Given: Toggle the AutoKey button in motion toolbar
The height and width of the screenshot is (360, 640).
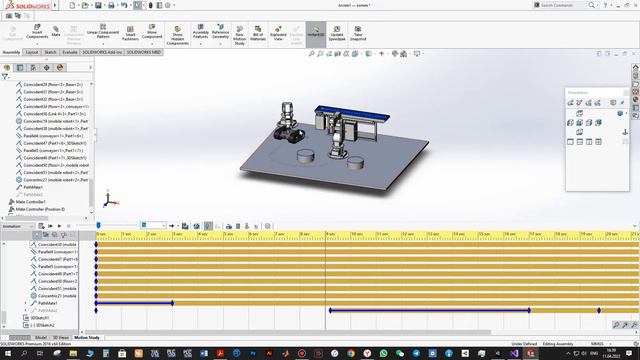Looking at the screenshot, I should pyautogui.click(x=208, y=226).
